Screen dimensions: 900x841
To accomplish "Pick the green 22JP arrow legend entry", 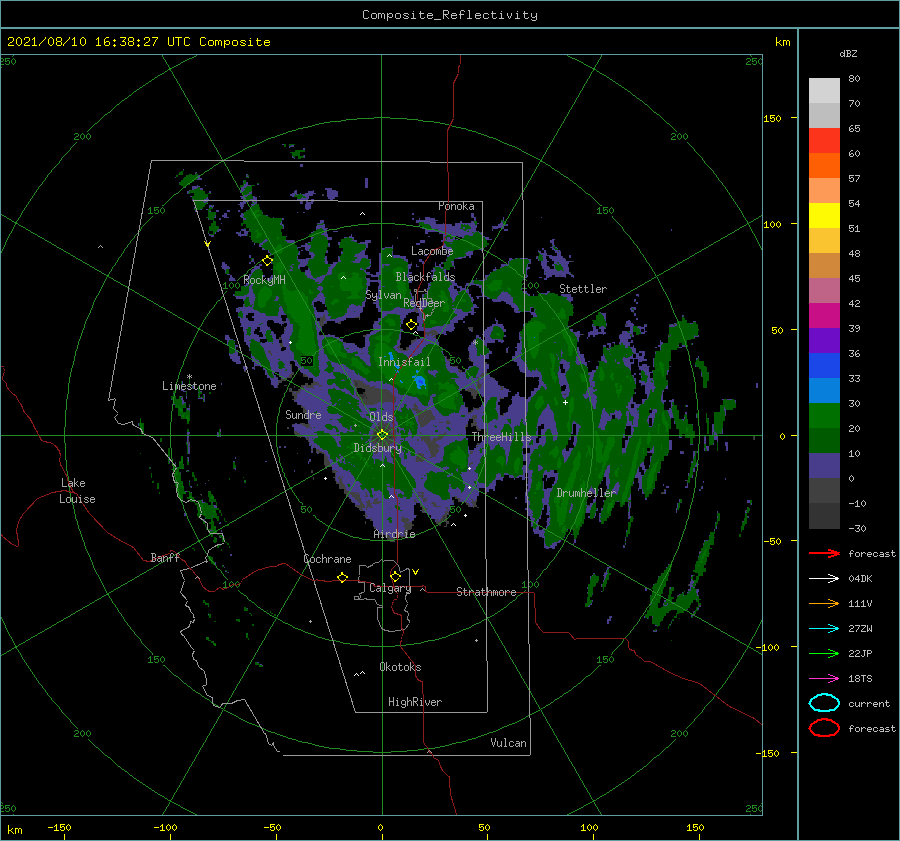I will (x=824, y=653).
